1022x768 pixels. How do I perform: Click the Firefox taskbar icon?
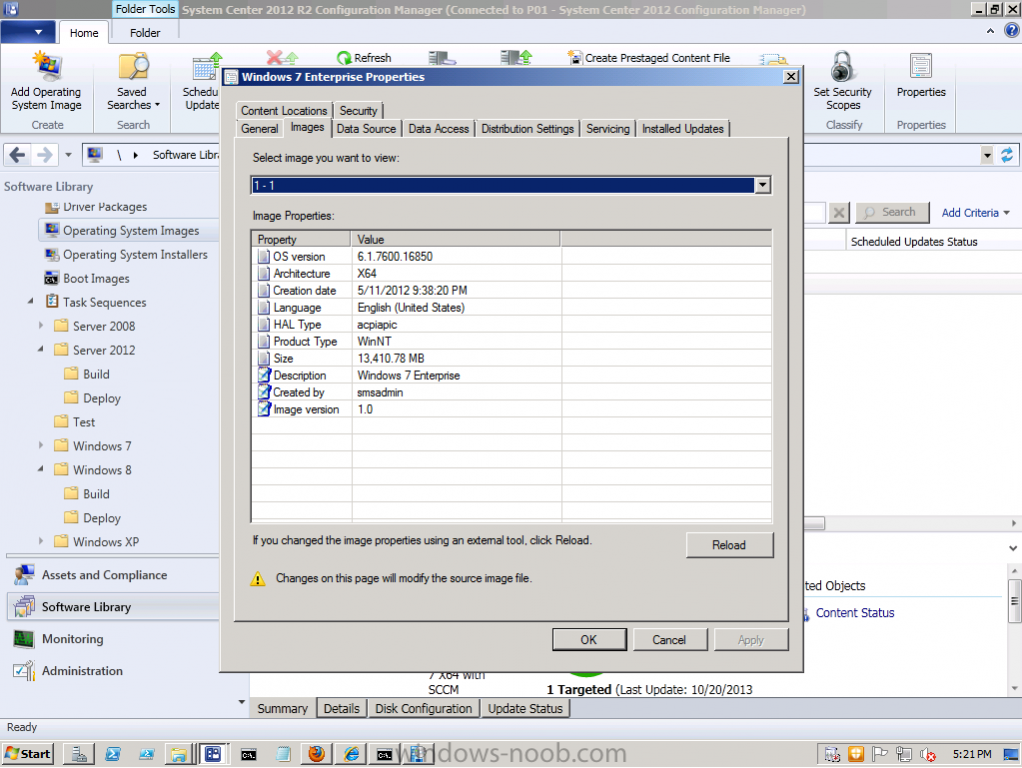(x=316, y=754)
